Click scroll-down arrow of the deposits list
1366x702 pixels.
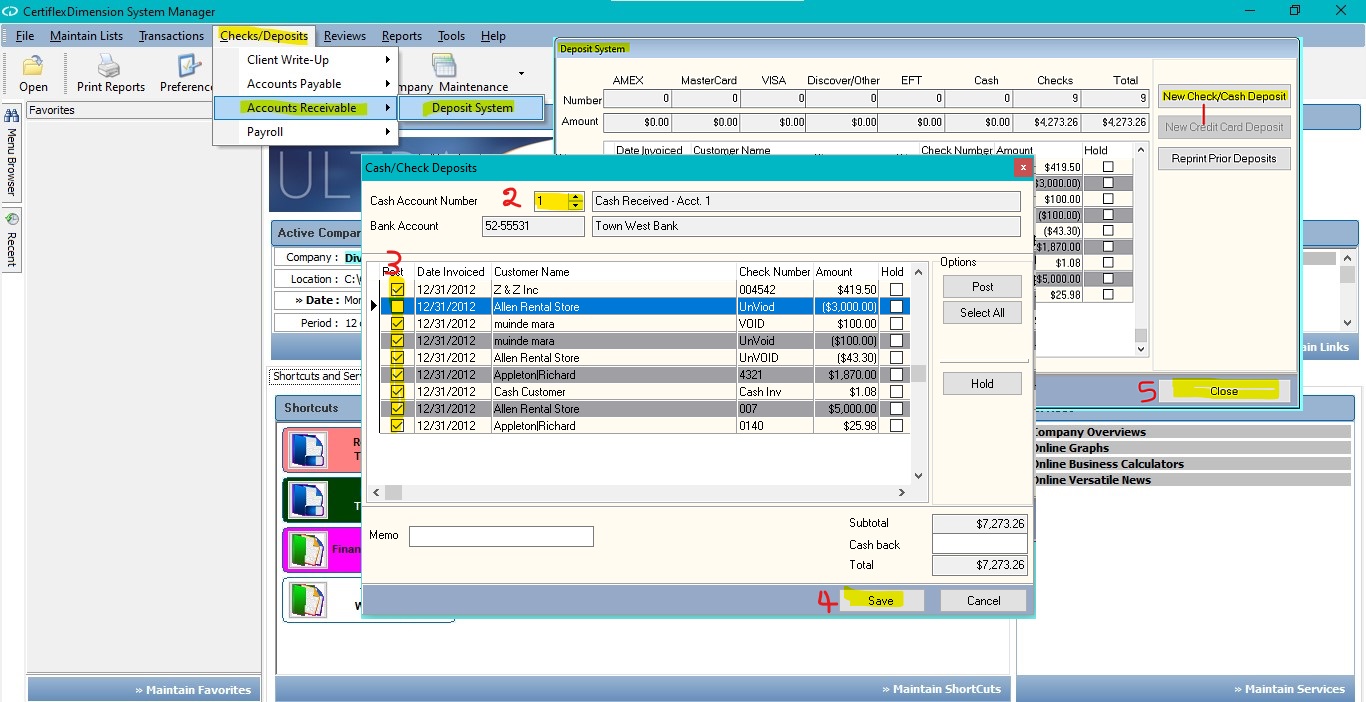click(x=919, y=476)
